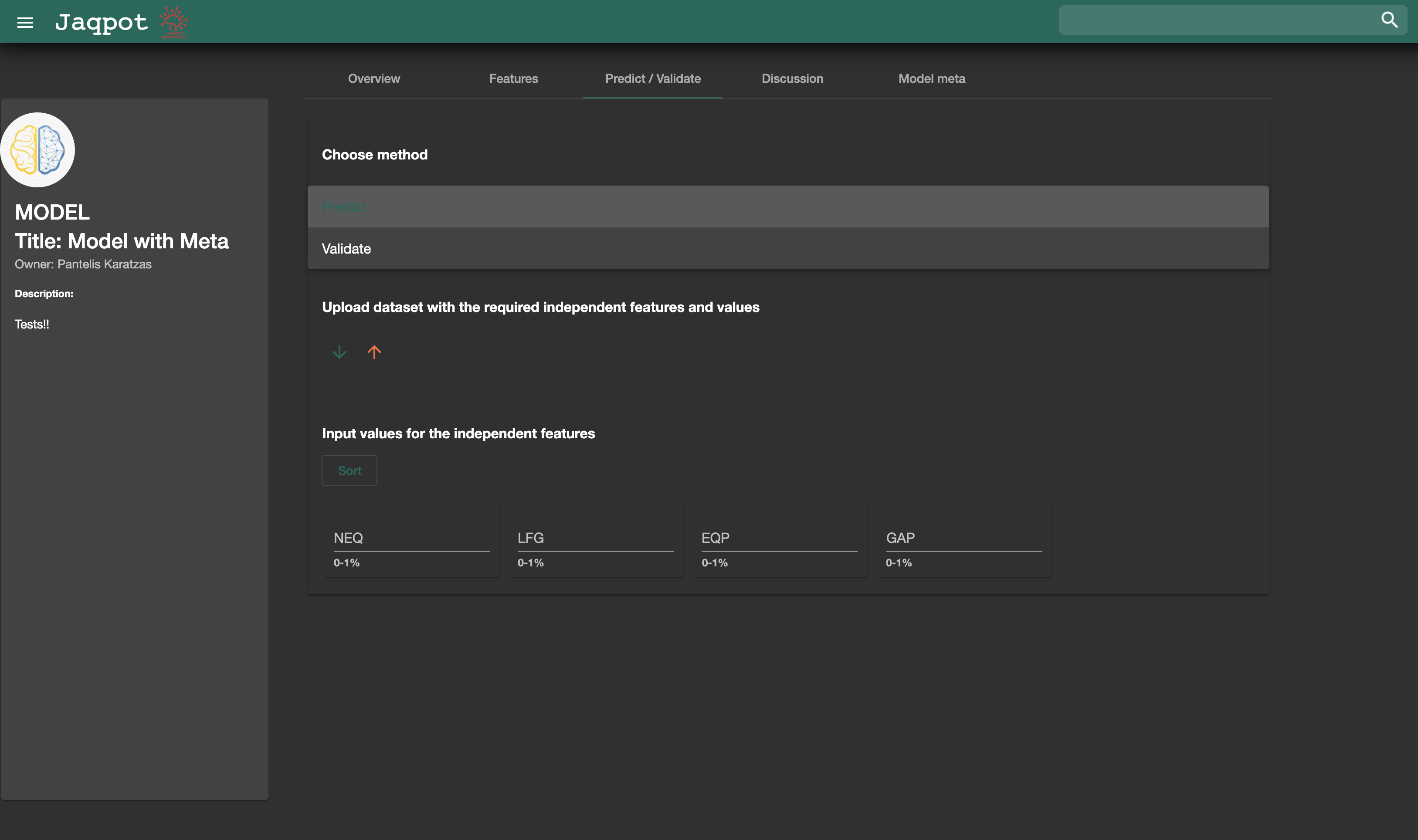Focus the GAP input field
This screenshot has height=840, width=1418.
(x=964, y=539)
